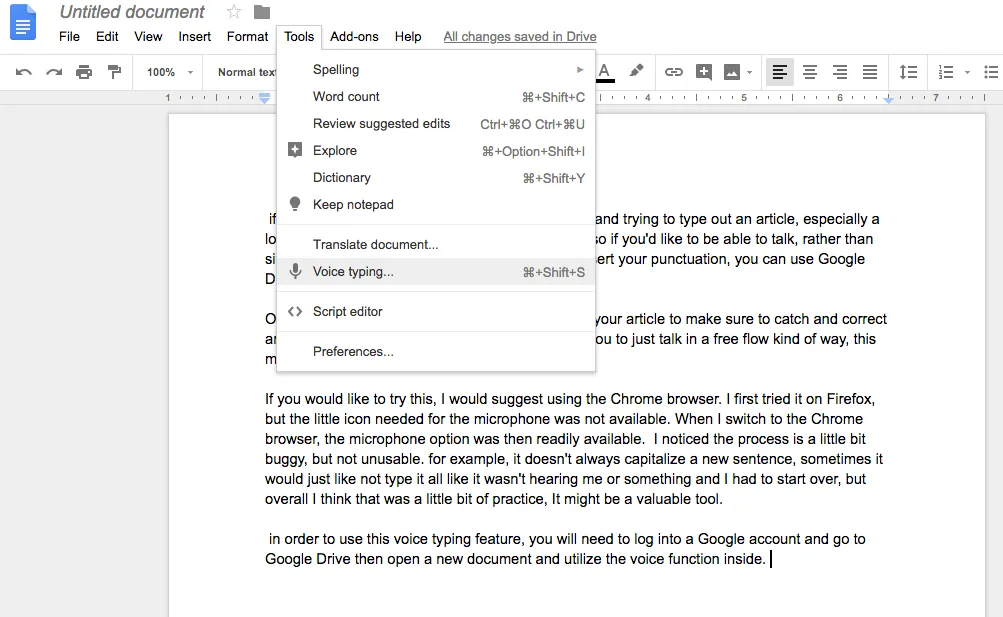This screenshot has height=617, width=1003.
Task: Select Translate document...
Action: pos(436,244)
